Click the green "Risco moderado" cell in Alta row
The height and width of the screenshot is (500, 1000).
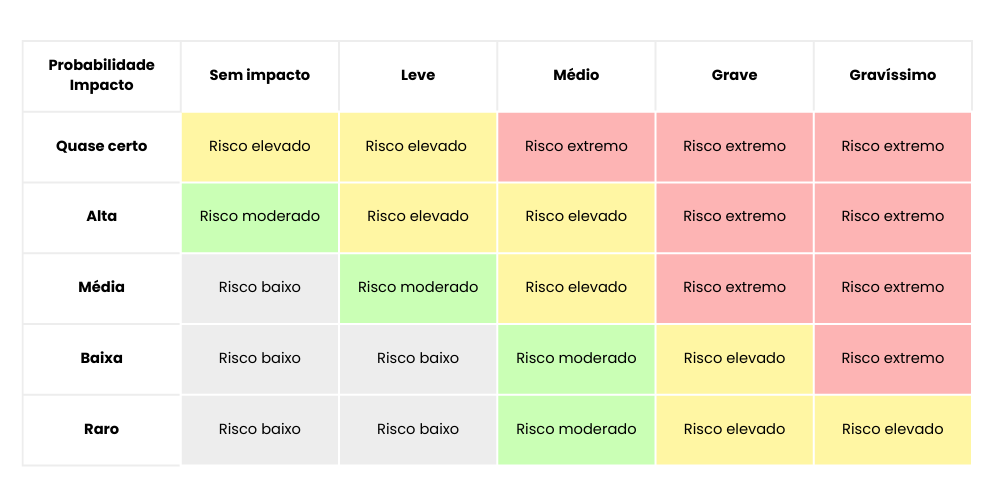[x=259, y=216]
